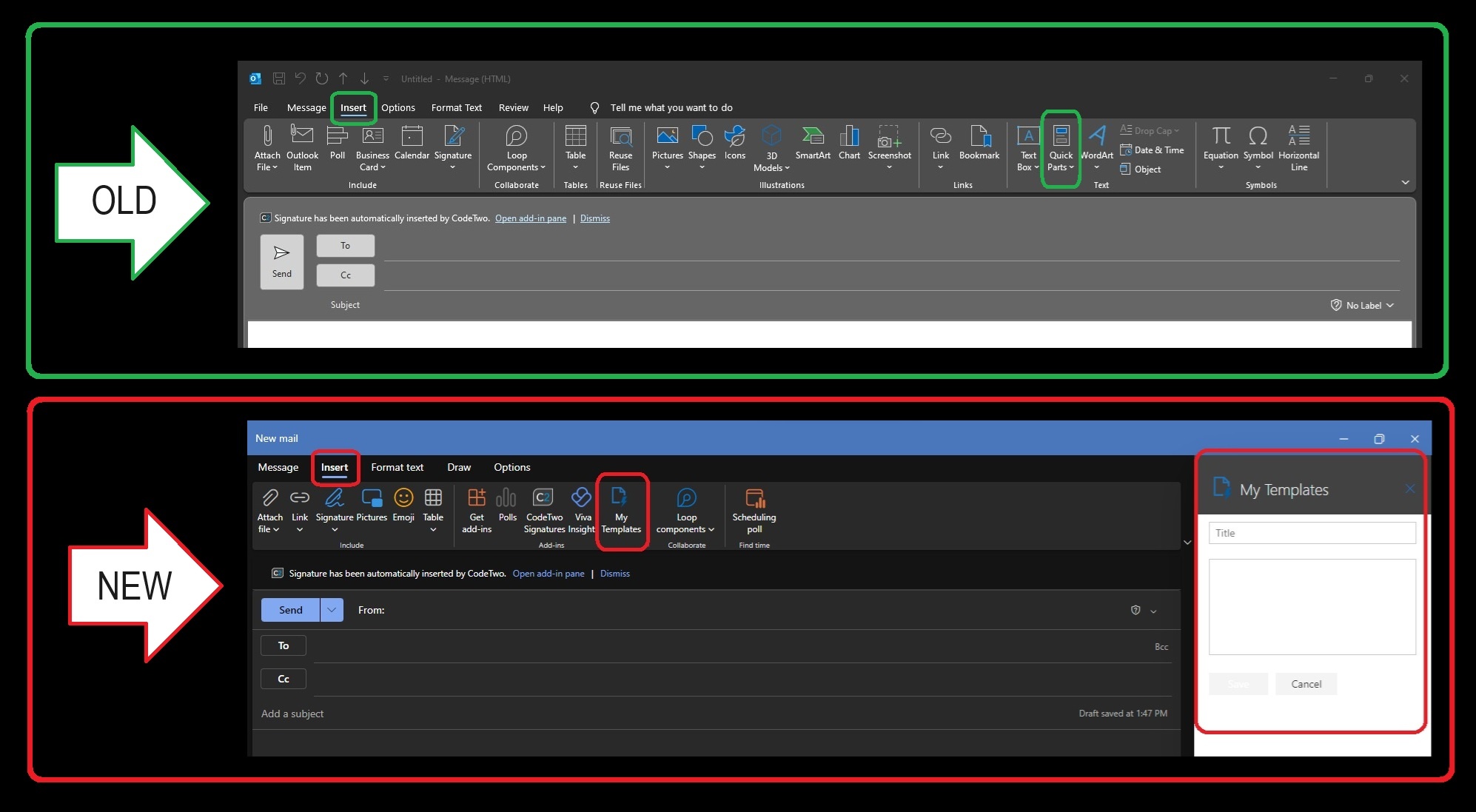Open the No Label sensitivity dropdown
1476x812 pixels.
click(1362, 306)
